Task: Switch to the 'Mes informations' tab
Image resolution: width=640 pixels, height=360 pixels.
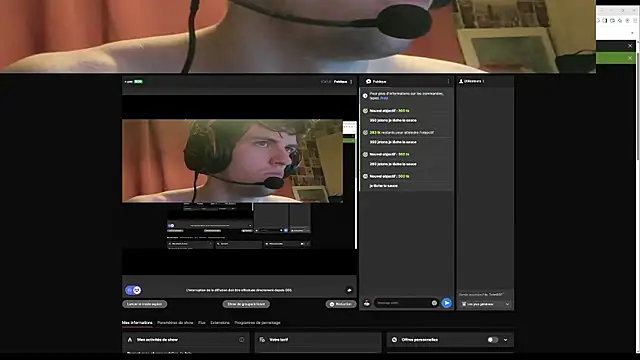Action: coord(137,322)
